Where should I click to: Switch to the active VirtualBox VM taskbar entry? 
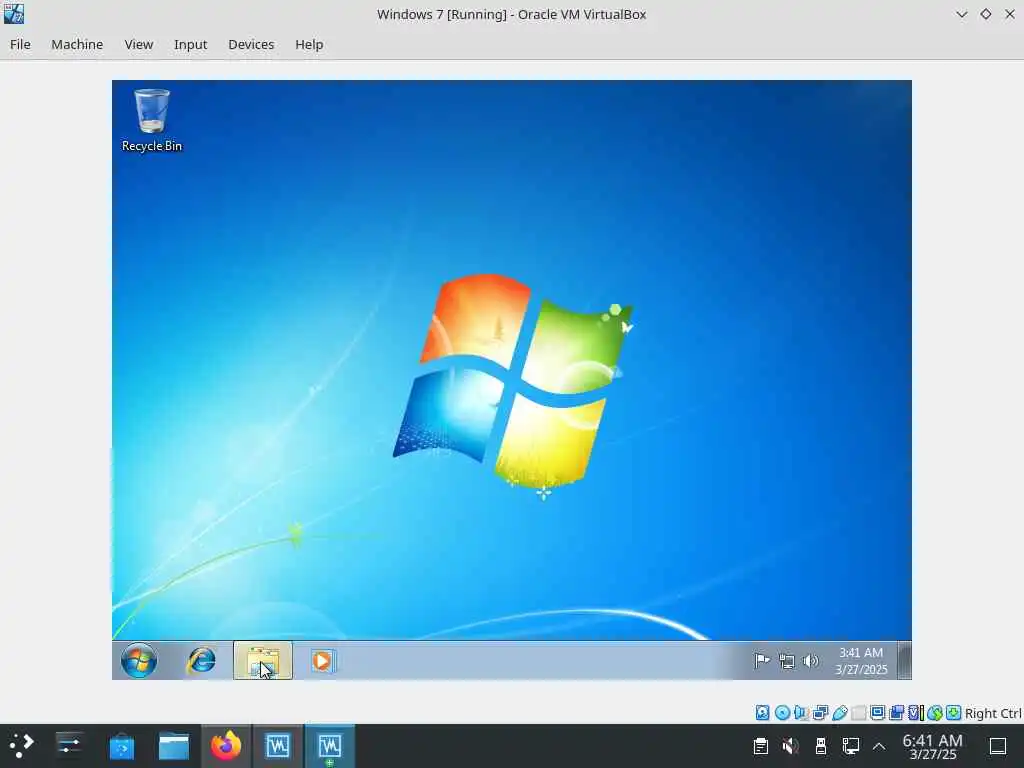pyautogui.click(x=330, y=746)
